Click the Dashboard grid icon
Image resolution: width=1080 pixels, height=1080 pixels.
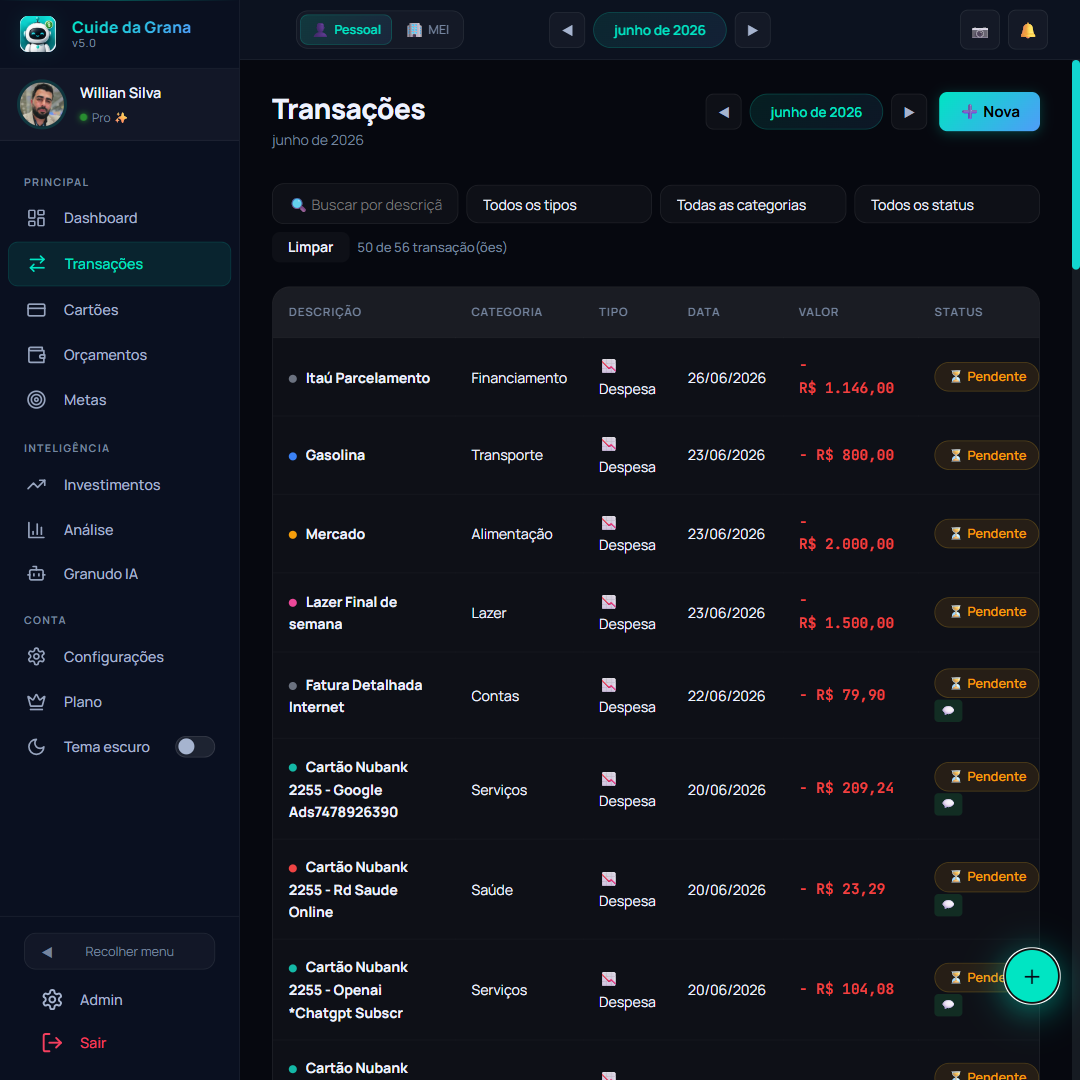36,218
